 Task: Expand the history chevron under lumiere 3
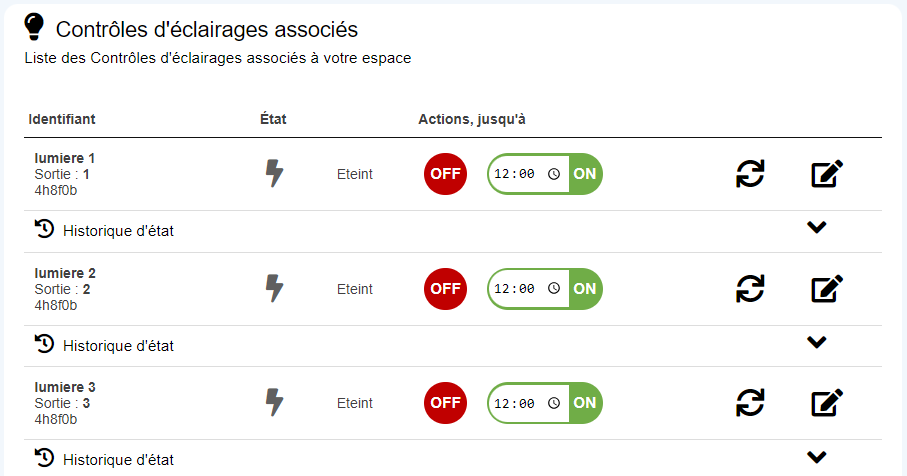pyautogui.click(x=817, y=457)
